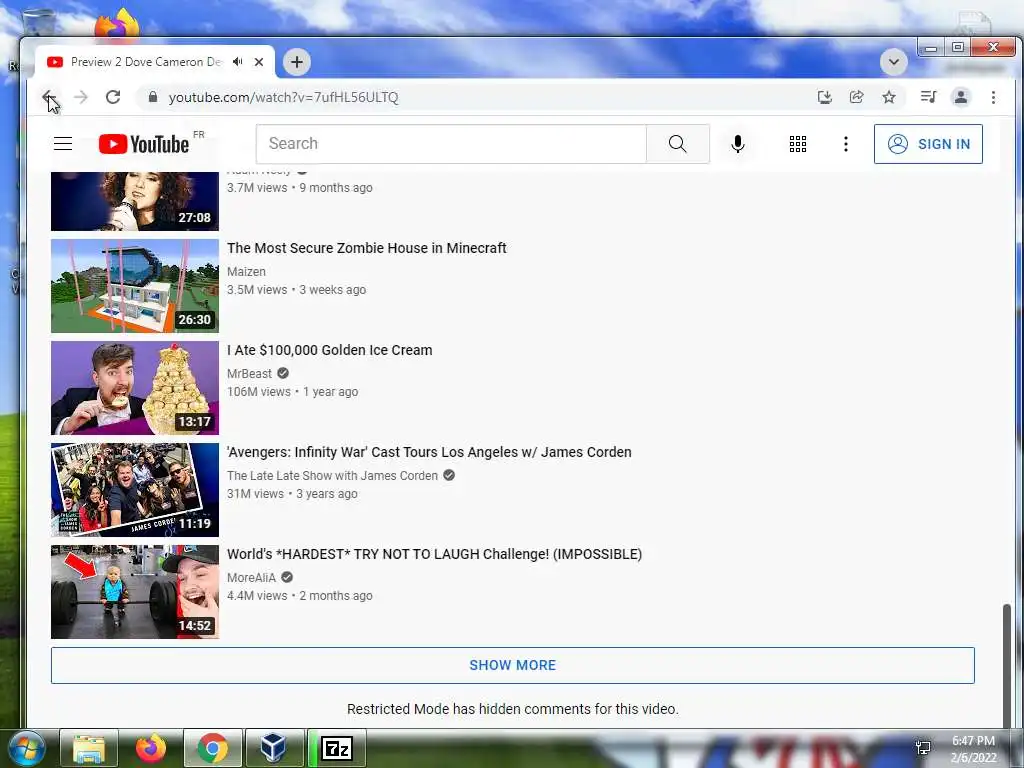Open the Avengers Infinity War cast thumbnail
The width and height of the screenshot is (1024, 768).
[x=135, y=490]
